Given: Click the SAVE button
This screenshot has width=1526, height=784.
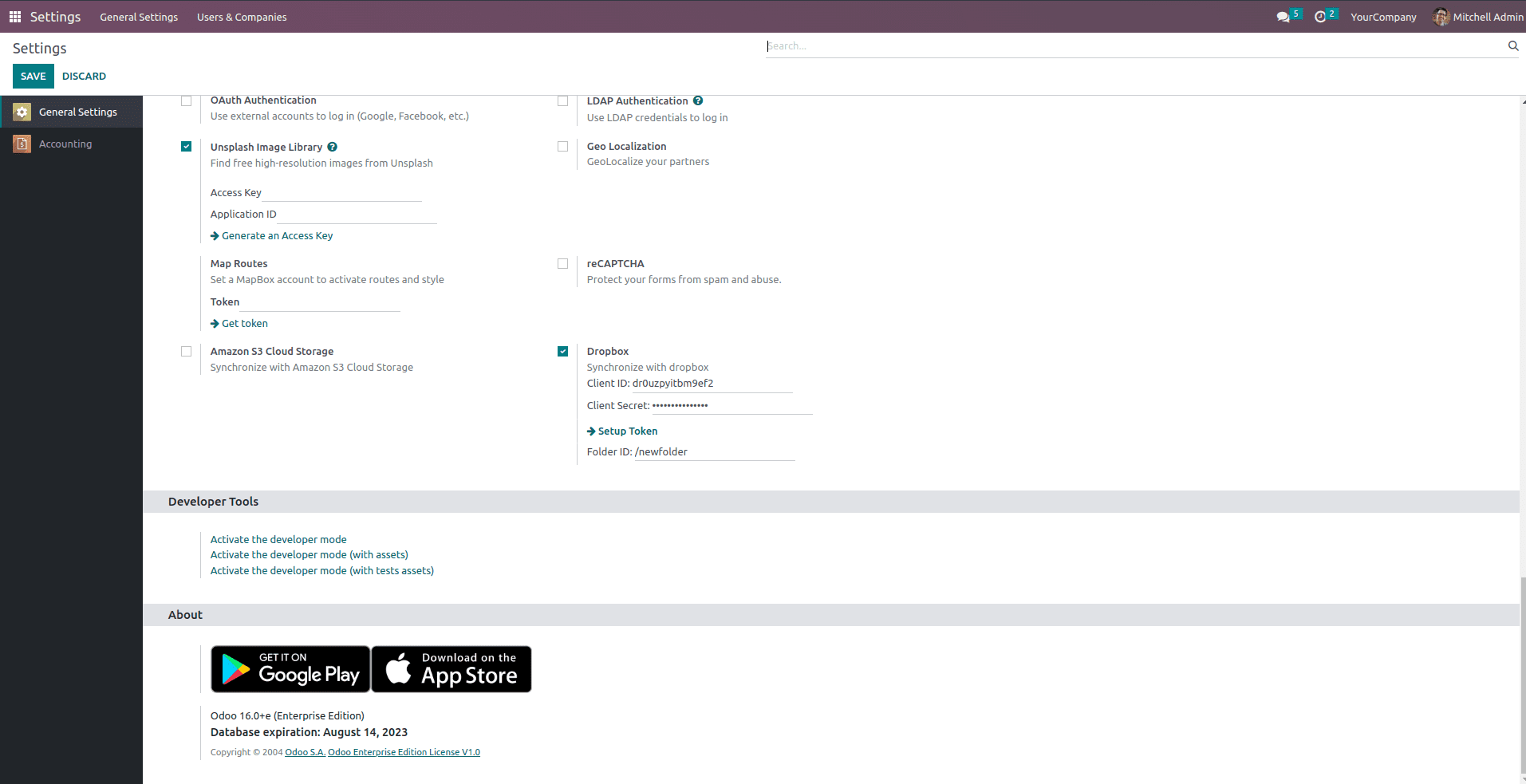Looking at the screenshot, I should click(x=33, y=76).
